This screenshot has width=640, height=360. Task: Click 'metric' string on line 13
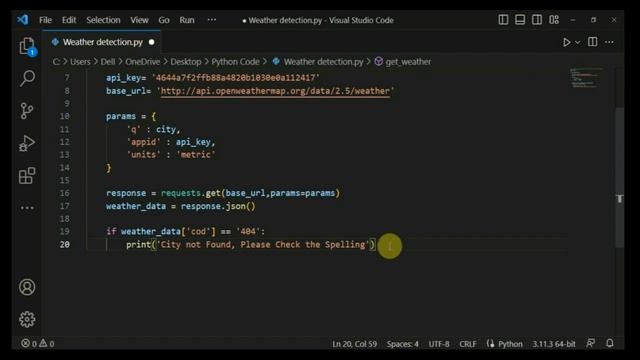pos(196,155)
